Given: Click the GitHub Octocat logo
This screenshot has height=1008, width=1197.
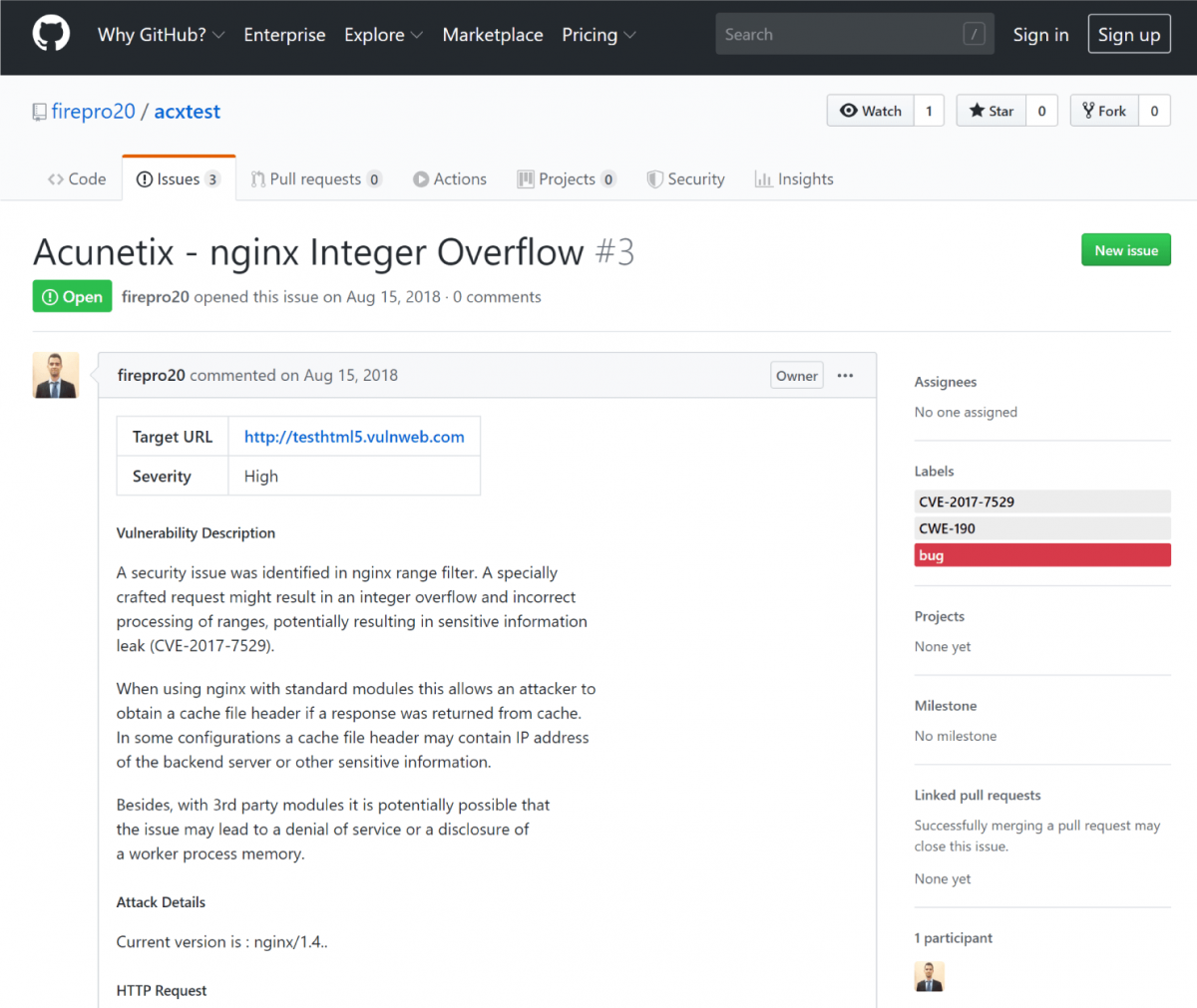Looking at the screenshot, I should coord(51,34).
